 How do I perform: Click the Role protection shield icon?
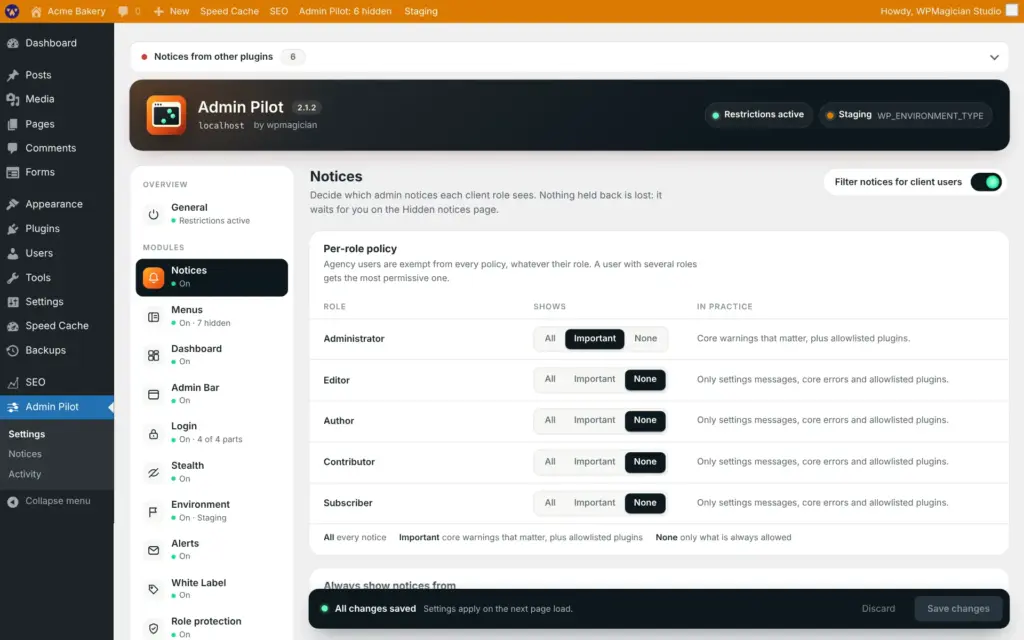153,628
